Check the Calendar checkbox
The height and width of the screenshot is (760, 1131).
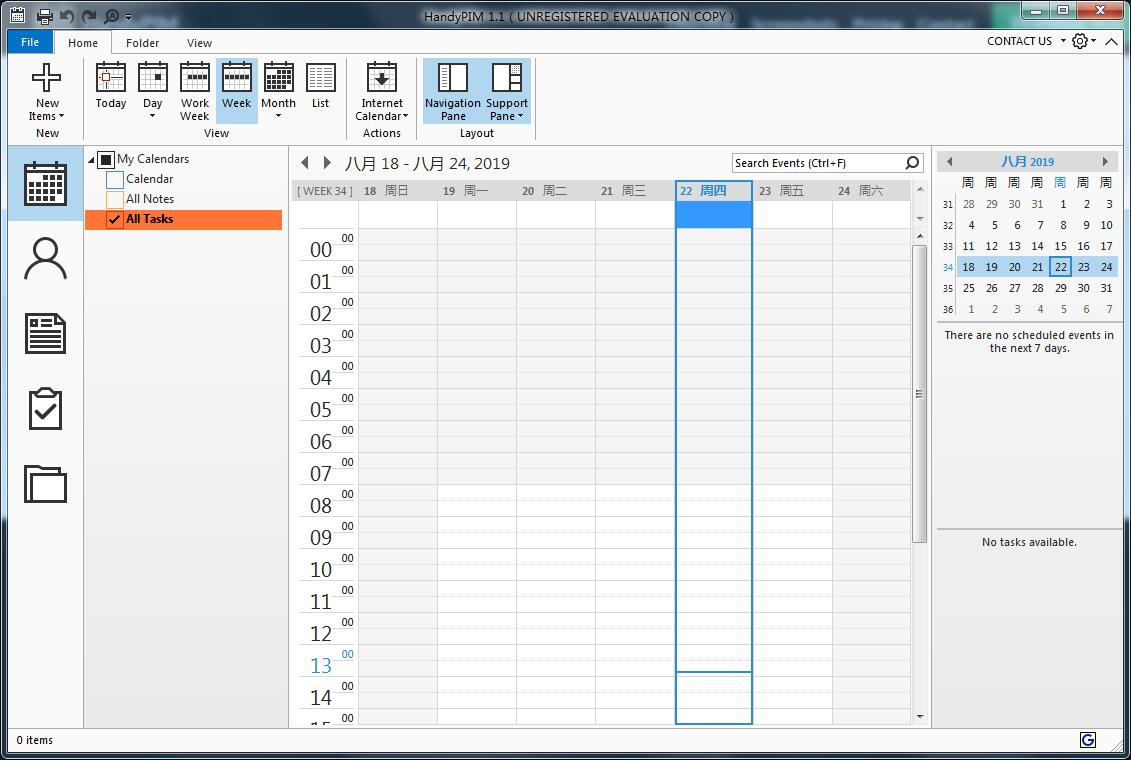pos(115,179)
